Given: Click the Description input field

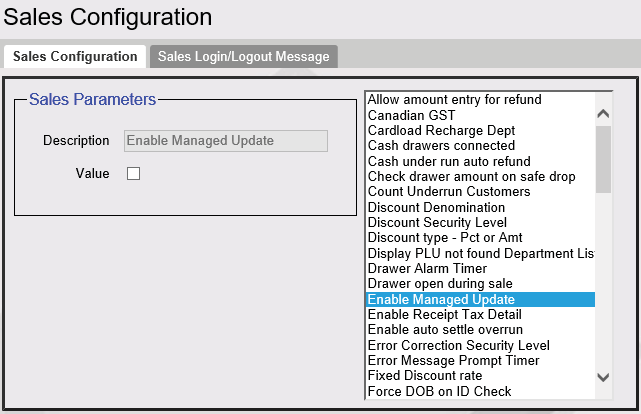Looking at the screenshot, I should [x=226, y=141].
